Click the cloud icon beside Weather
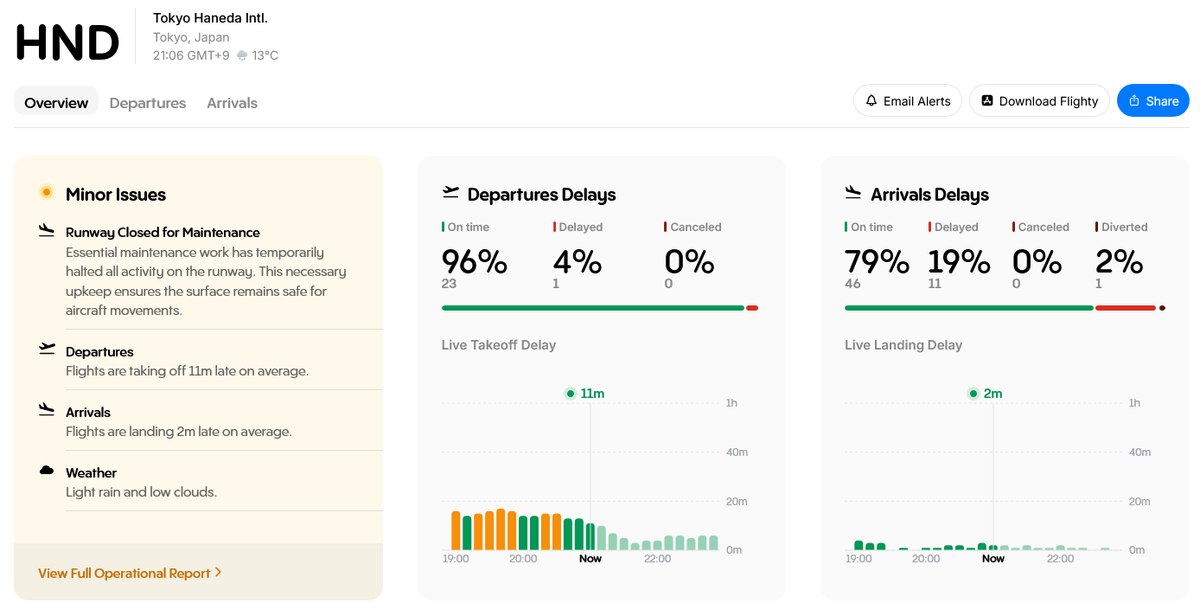This screenshot has height=616, width=1200. [46, 471]
